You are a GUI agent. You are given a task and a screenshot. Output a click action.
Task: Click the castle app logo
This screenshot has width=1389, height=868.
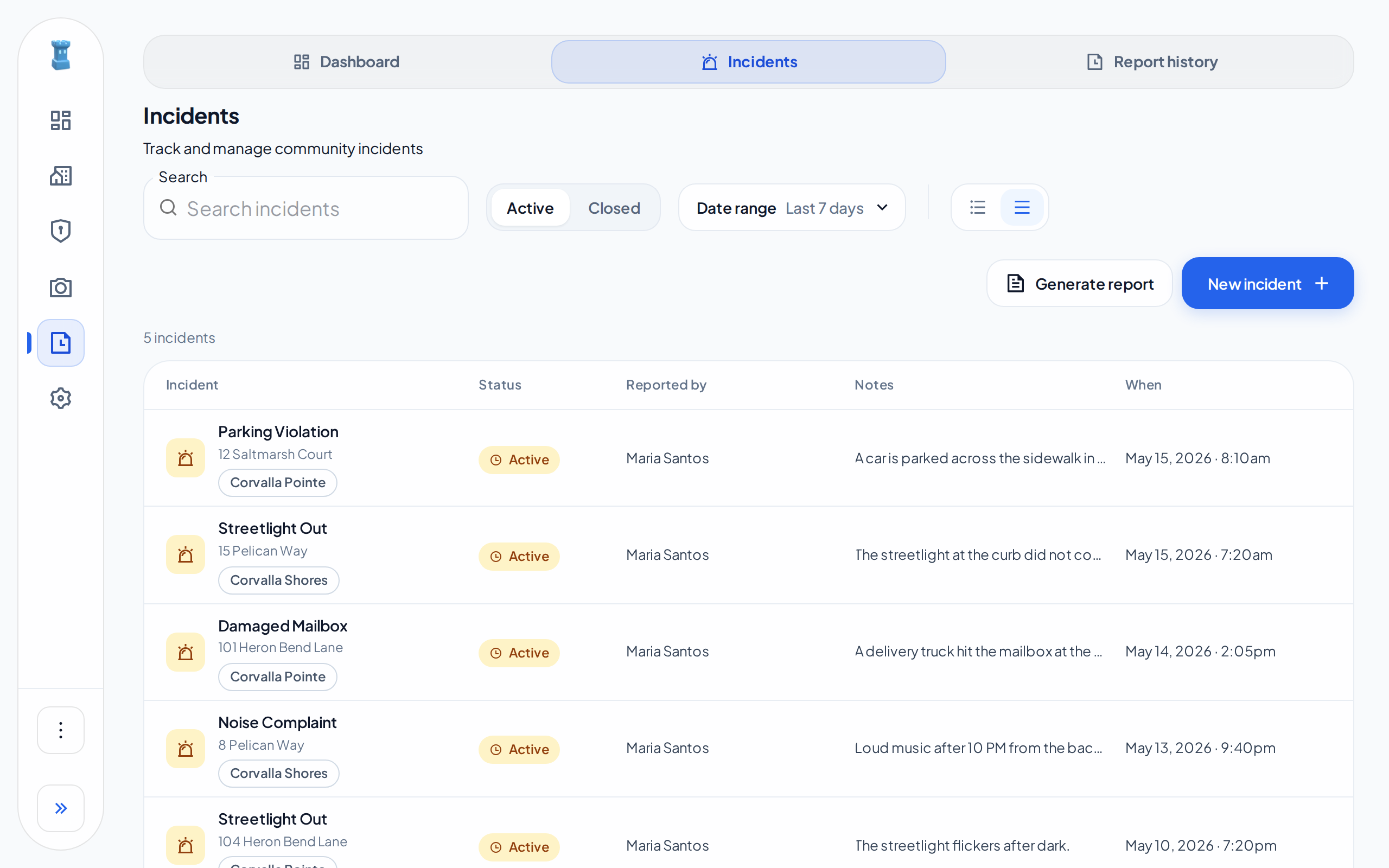tap(61, 55)
